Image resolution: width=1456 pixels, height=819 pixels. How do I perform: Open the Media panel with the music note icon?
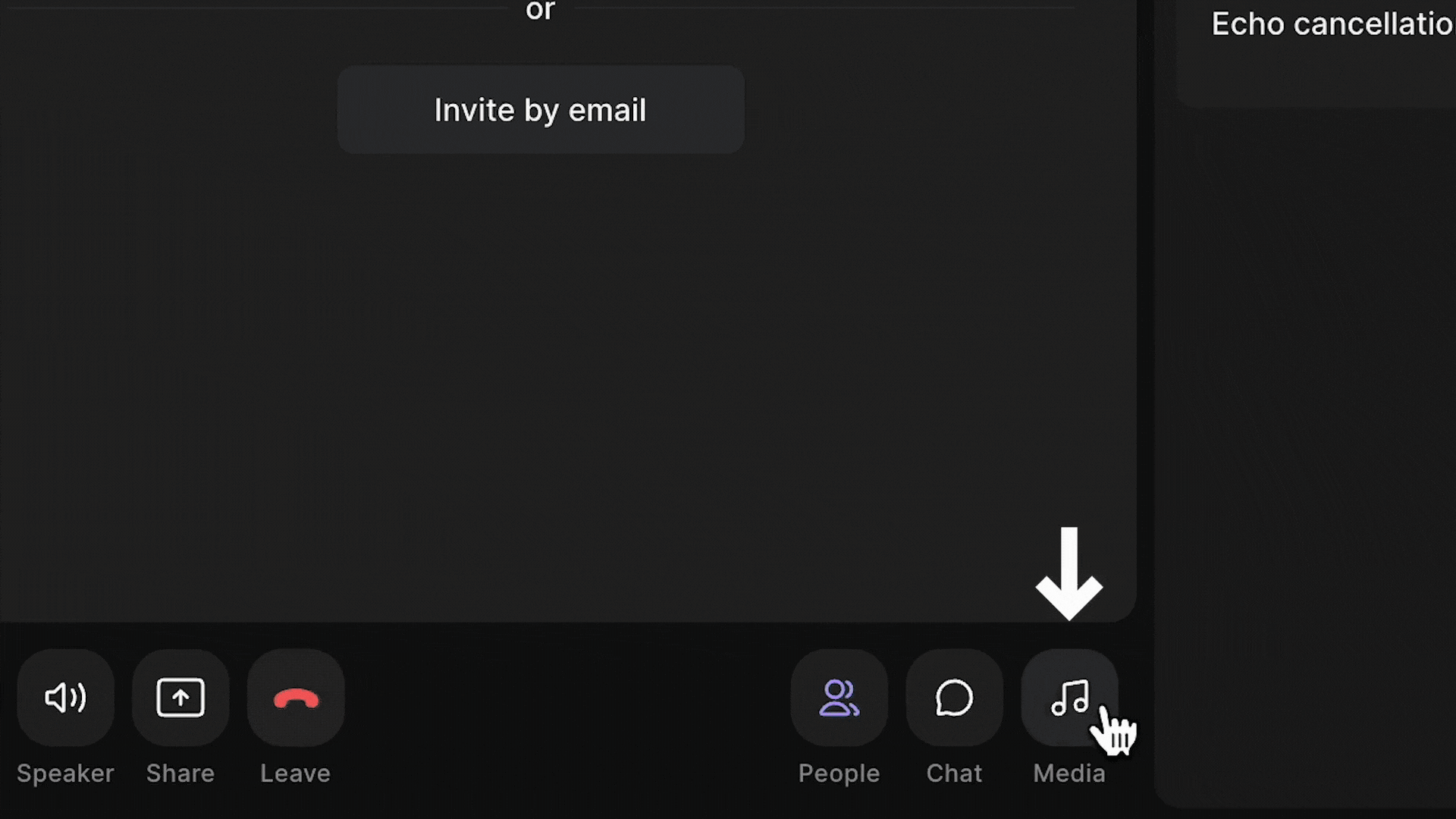coord(1069,698)
